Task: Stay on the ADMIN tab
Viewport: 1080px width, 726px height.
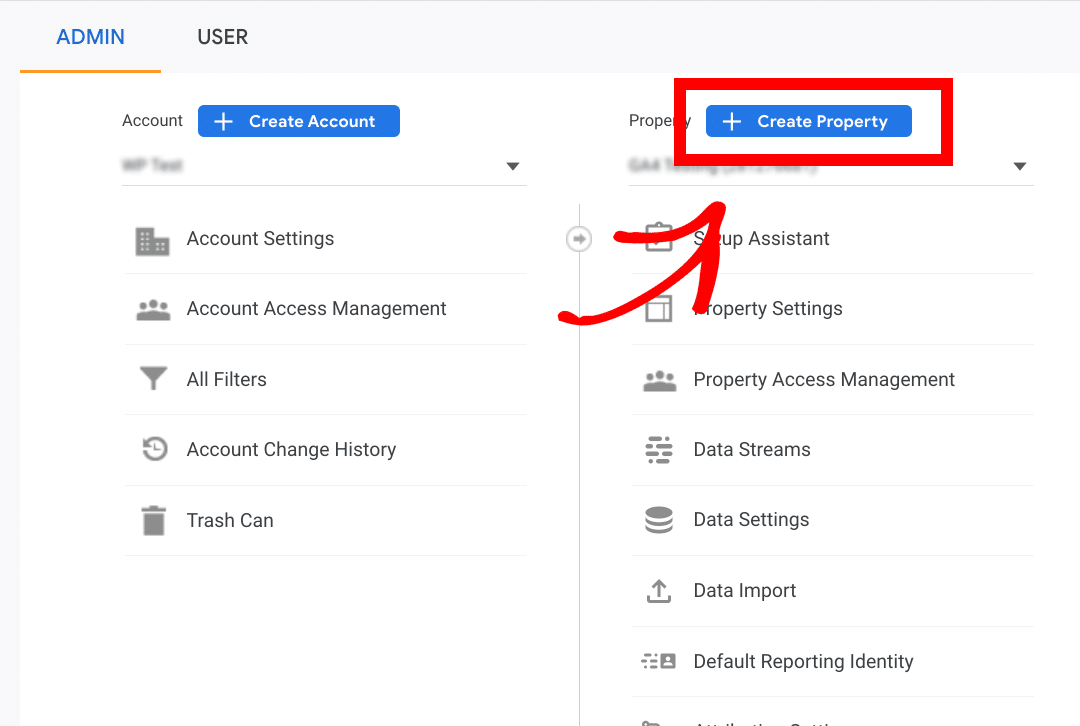Action: click(x=90, y=37)
